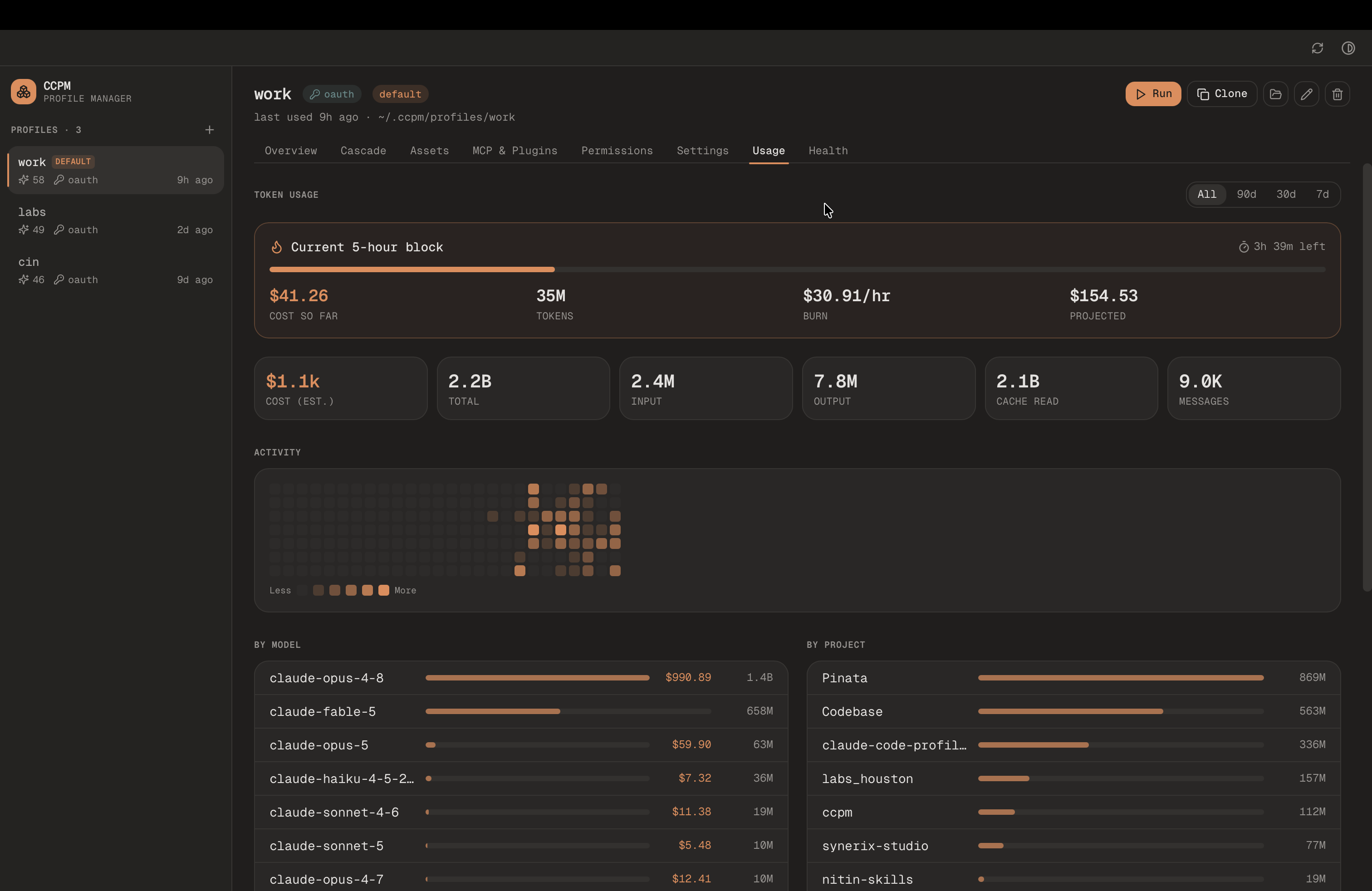Add a new profile with plus icon
Viewport: 1372px width, 891px height.
(209, 130)
